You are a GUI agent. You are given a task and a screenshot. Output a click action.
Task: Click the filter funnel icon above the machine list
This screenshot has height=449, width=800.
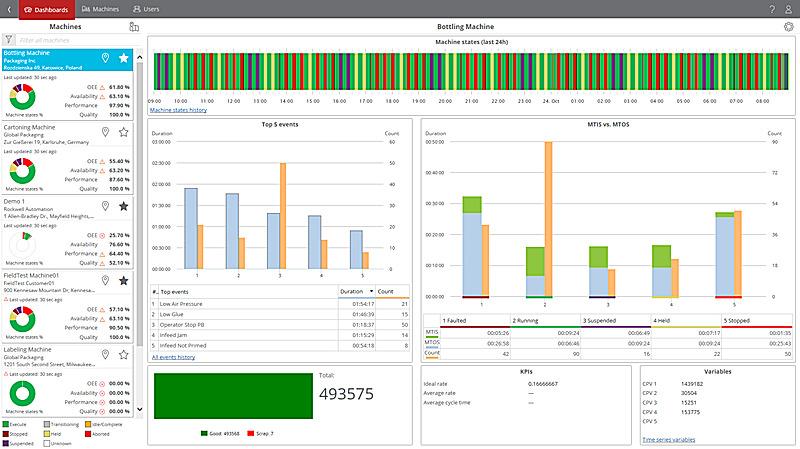tap(8, 40)
